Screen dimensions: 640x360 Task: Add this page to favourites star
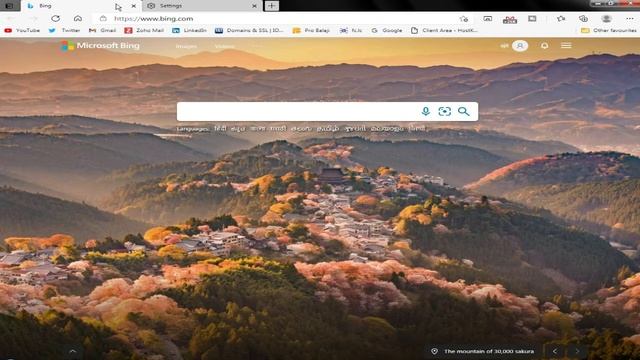(x=464, y=19)
